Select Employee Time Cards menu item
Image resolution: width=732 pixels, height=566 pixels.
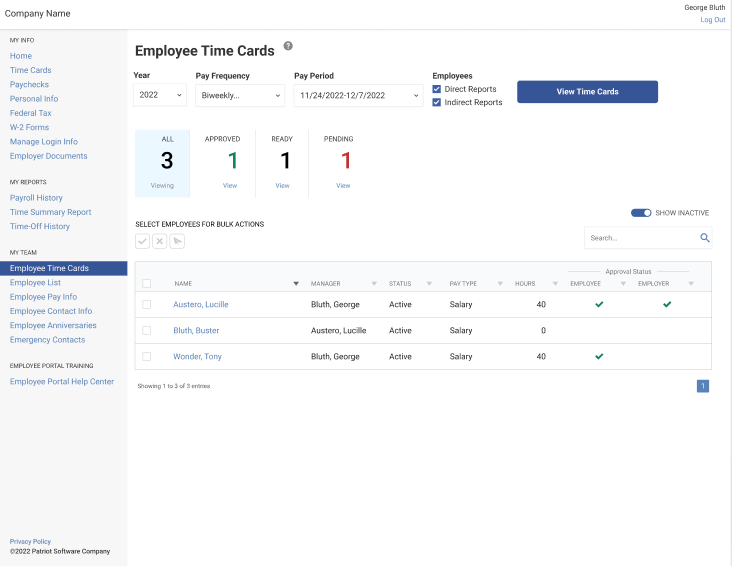pos(63,268)
